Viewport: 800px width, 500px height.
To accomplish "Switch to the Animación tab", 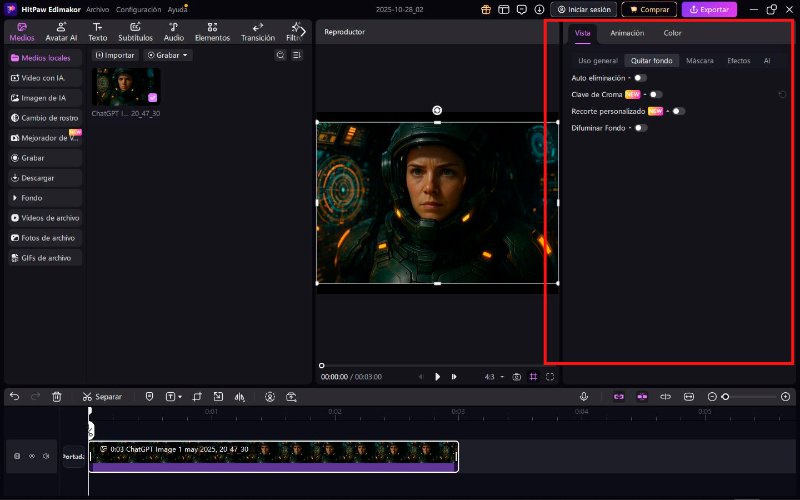I will (627, 33).
